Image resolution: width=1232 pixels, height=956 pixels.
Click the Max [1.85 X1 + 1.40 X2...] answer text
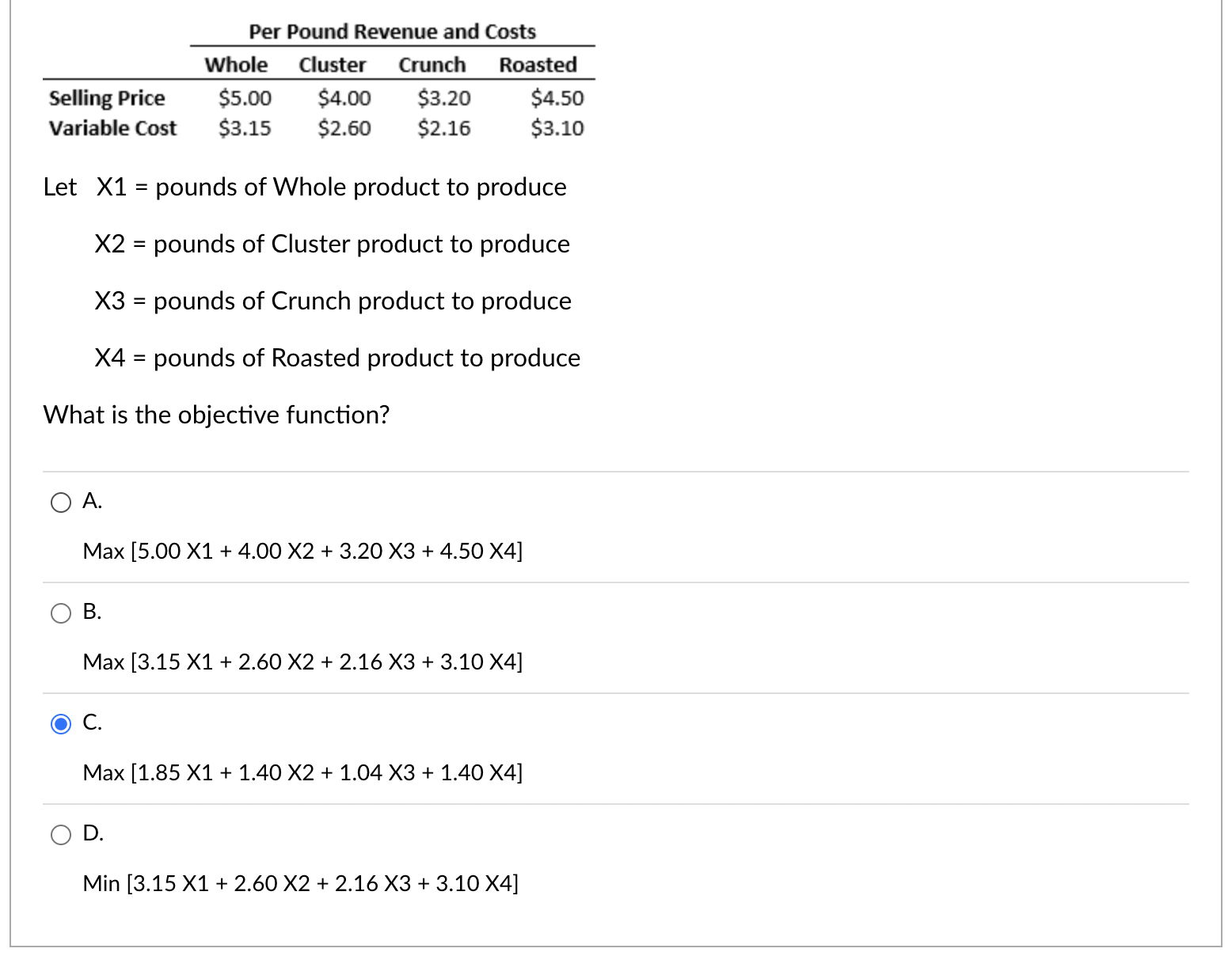302,772
